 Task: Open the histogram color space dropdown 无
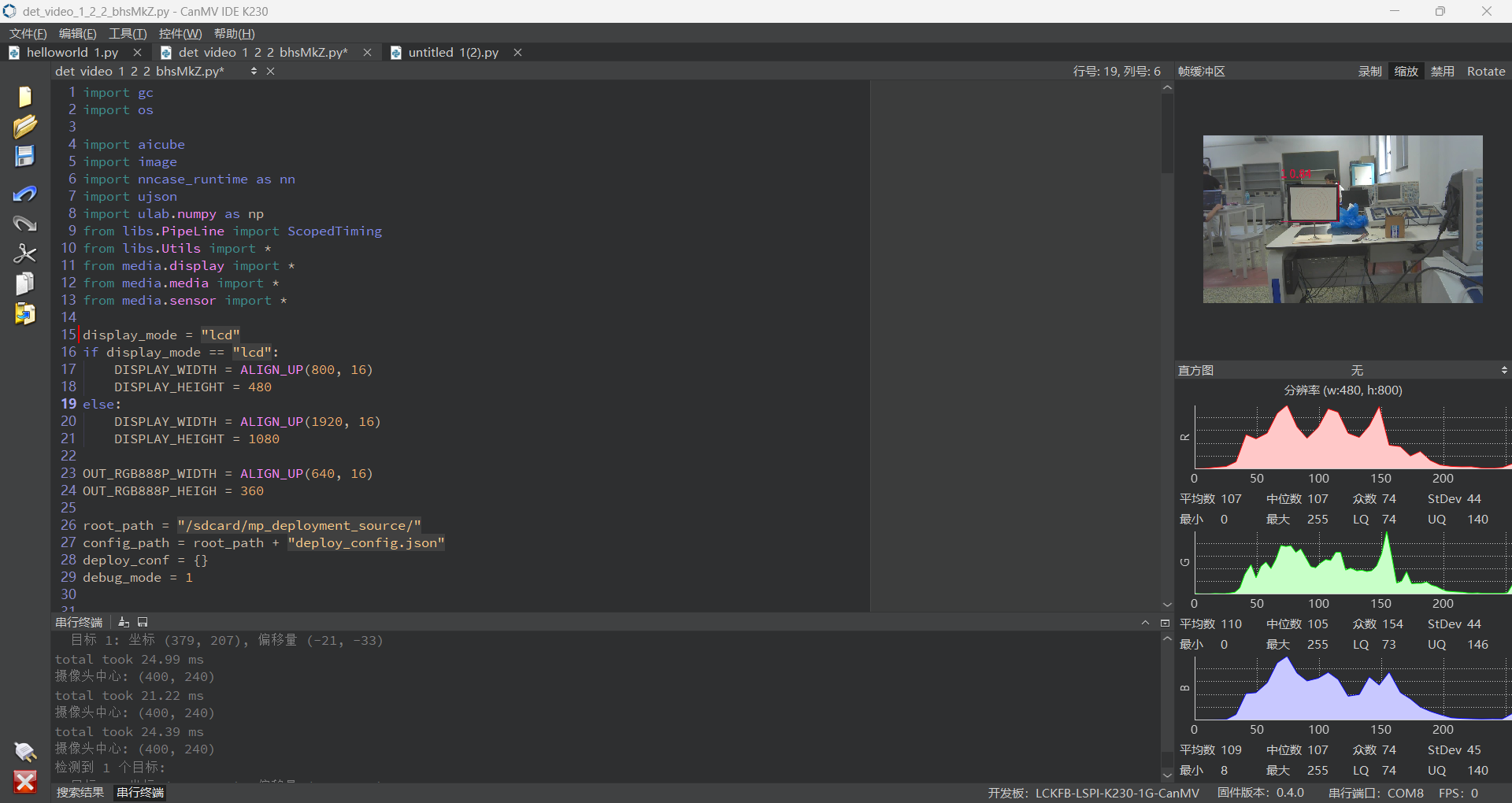click(1357, 370)
